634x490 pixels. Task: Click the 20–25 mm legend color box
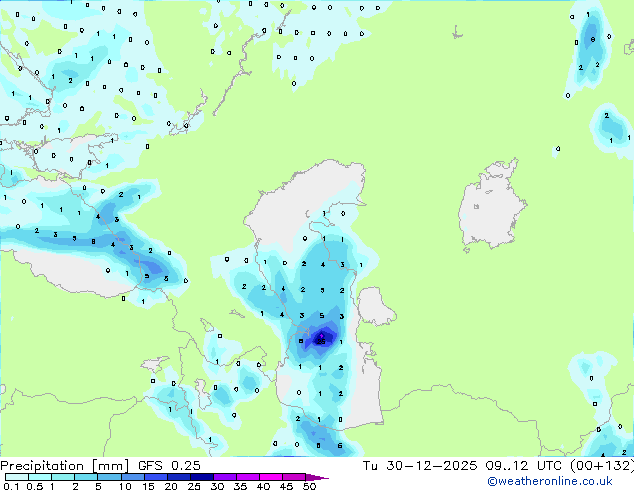(178, 477)
